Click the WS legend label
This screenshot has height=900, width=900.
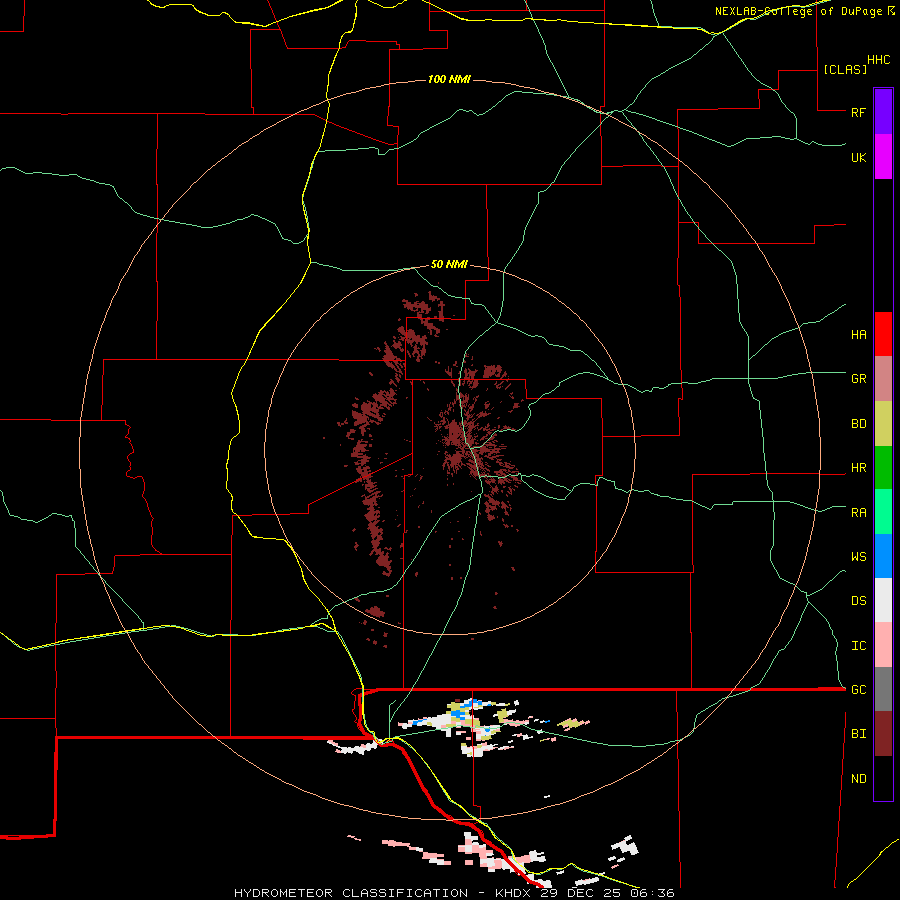pyautogui.click(x=858, y=557)
